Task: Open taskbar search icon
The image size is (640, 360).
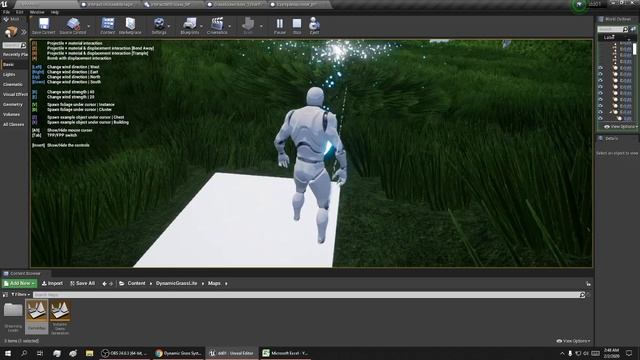Action: (x=24, y=353)
